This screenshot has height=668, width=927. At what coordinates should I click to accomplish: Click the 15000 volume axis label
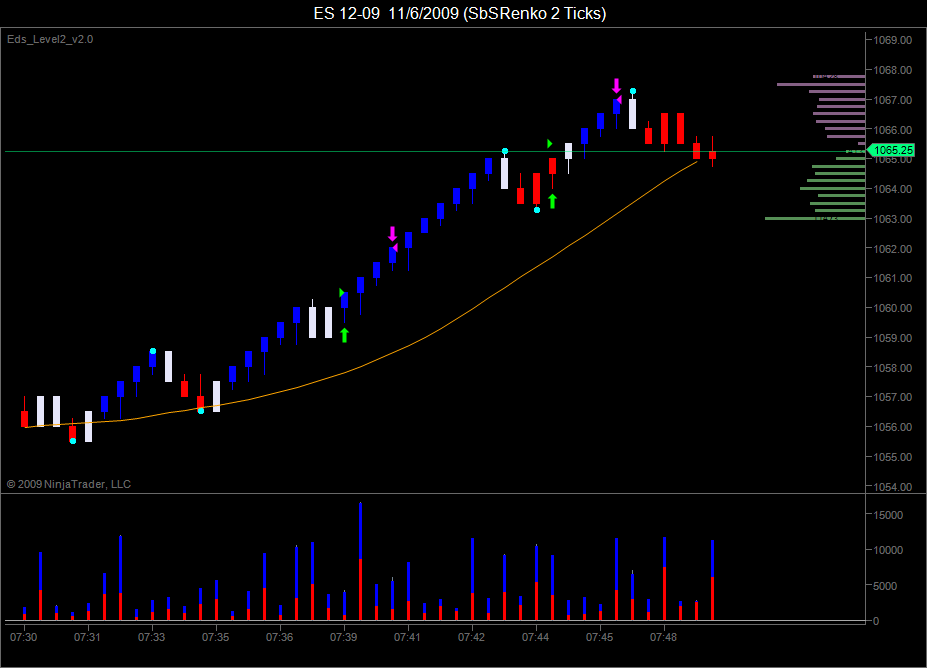tap(889, 515)
